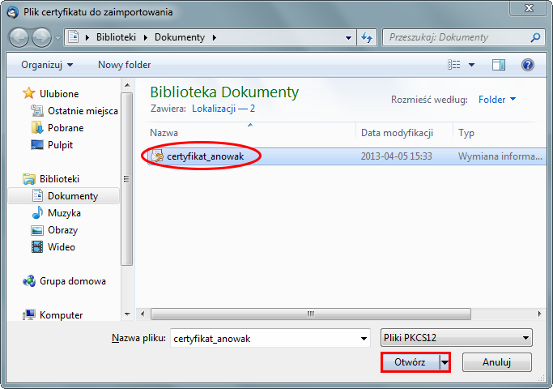Open the Muzyka library
This screenshot has height=389, width=553.
click(x=64, y=213)
